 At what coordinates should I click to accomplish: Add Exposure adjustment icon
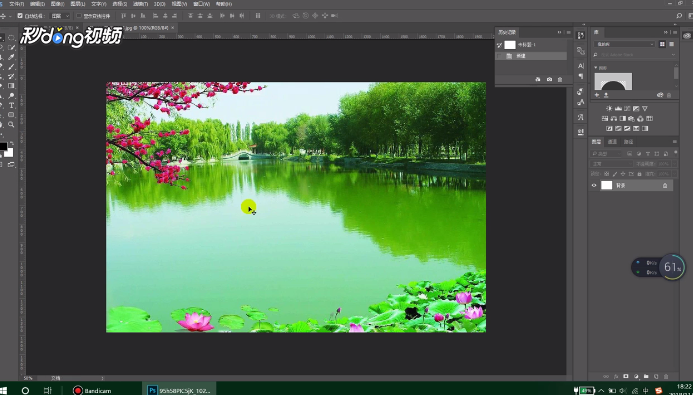click(x=636, y=108)
